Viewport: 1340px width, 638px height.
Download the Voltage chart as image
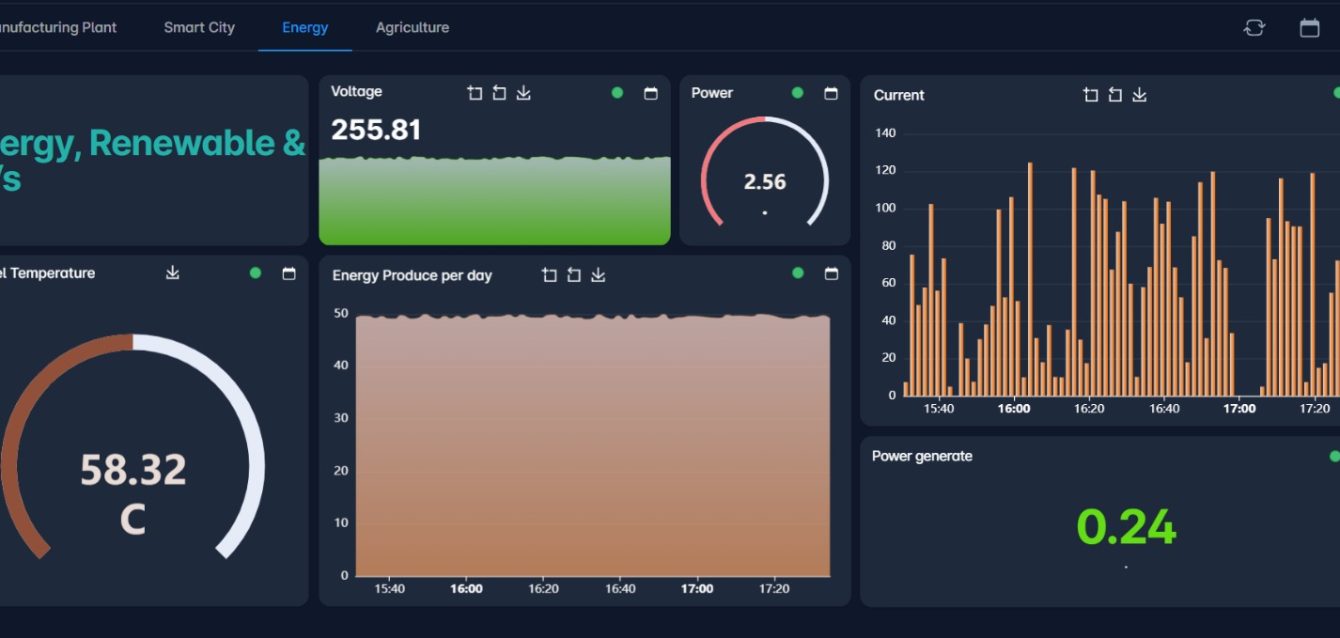(523, 93)
